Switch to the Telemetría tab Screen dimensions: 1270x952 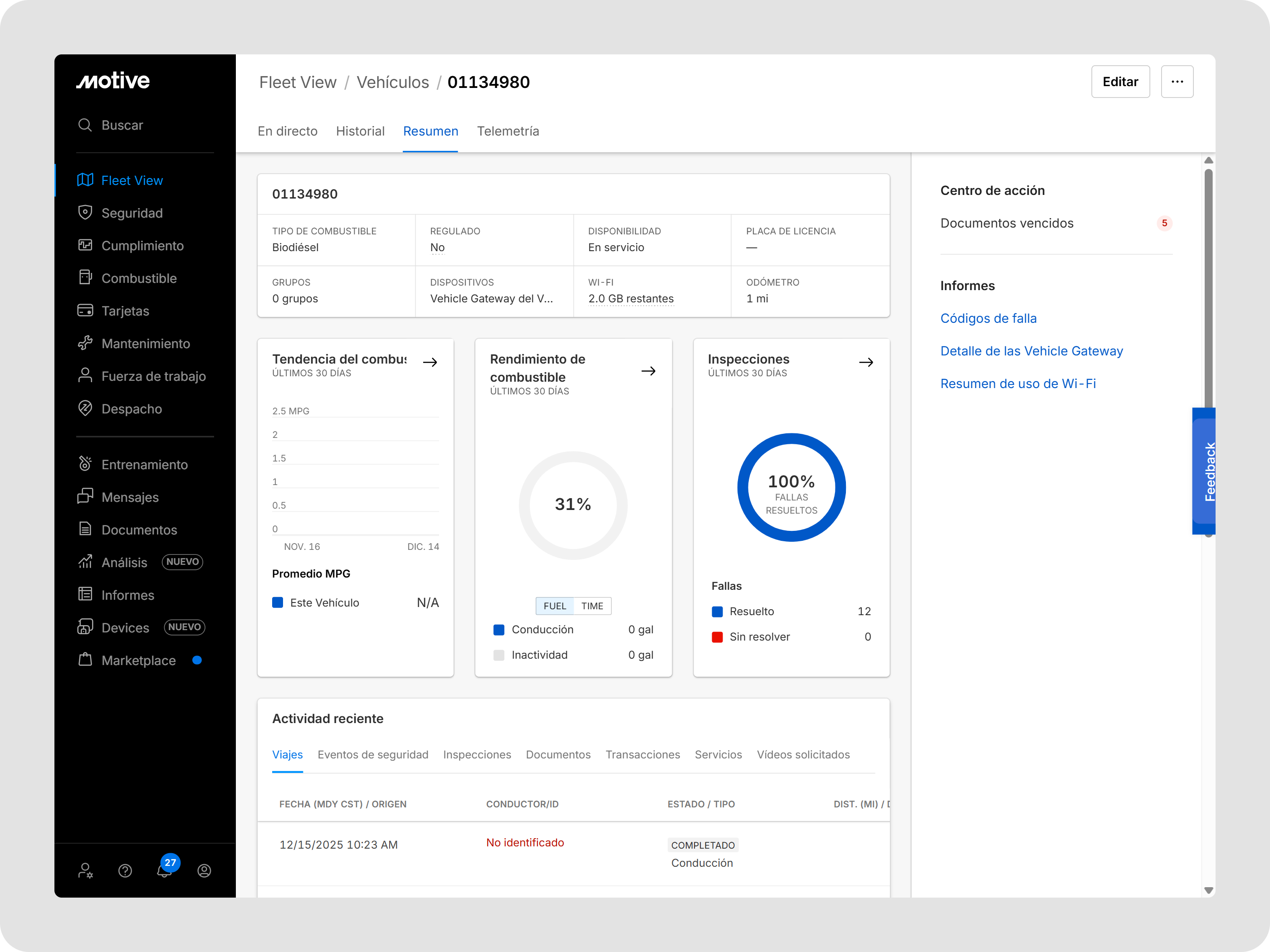click(x=508, y=131)
